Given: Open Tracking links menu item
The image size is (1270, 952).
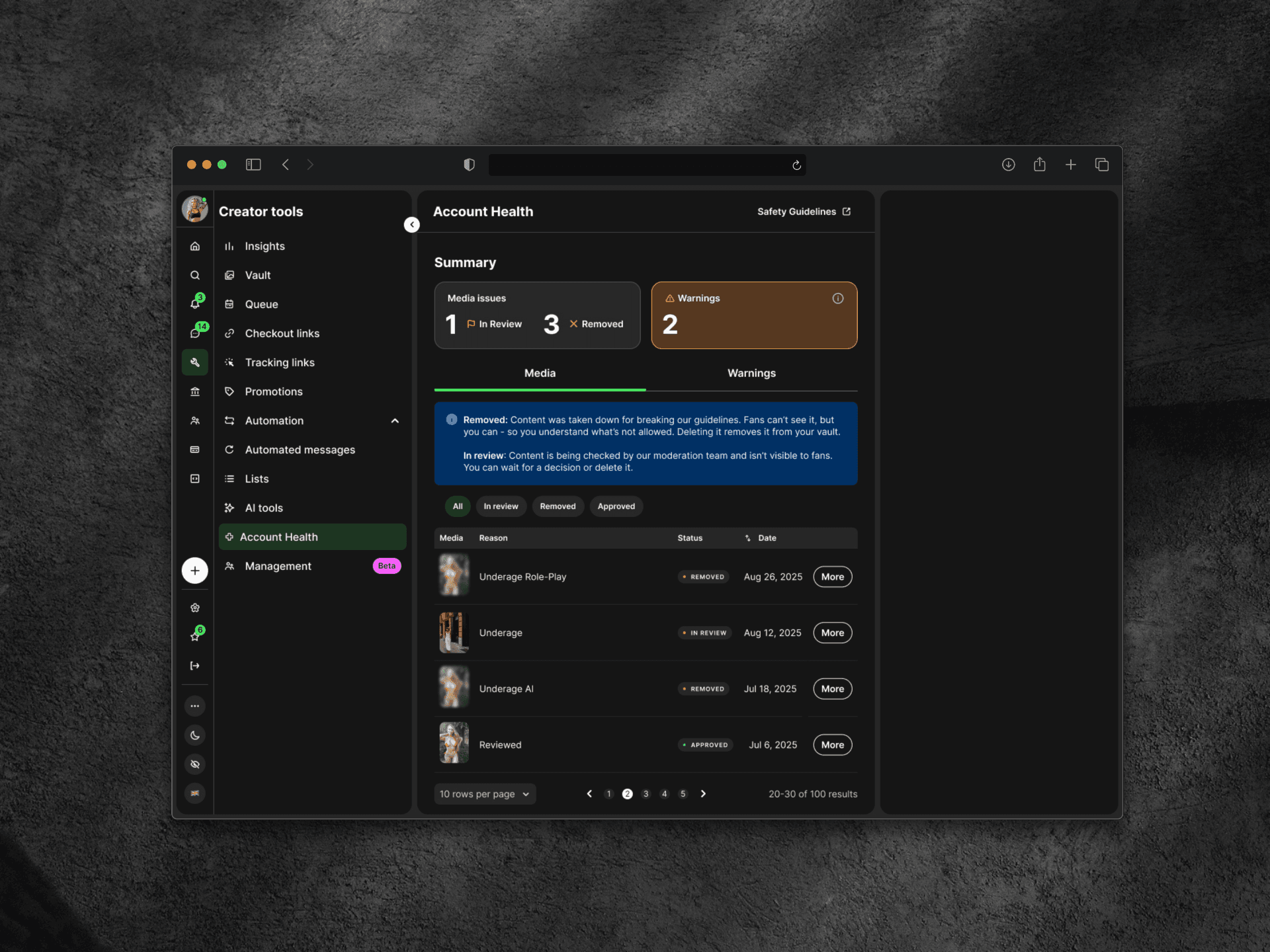Looking at the screenshot, I should [279, 362].
